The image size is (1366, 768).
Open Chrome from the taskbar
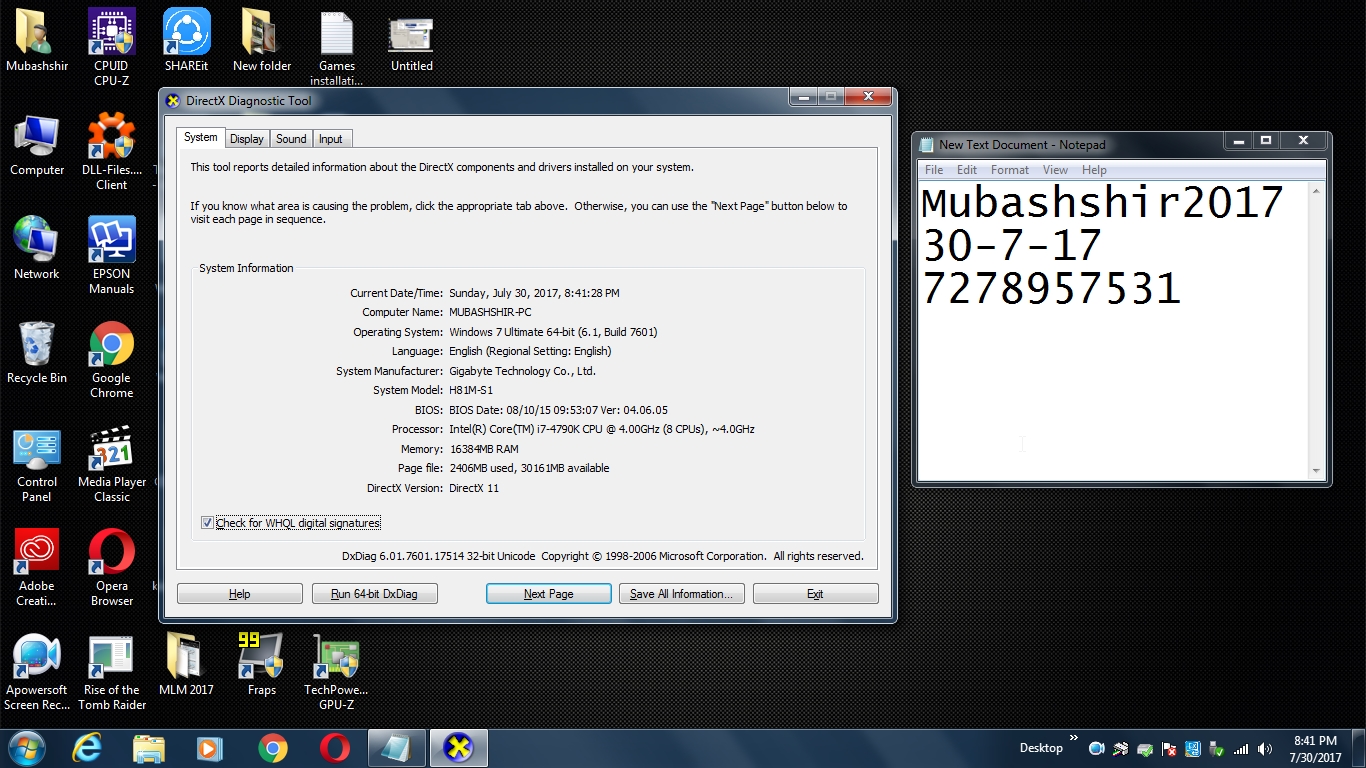[272, 748]
